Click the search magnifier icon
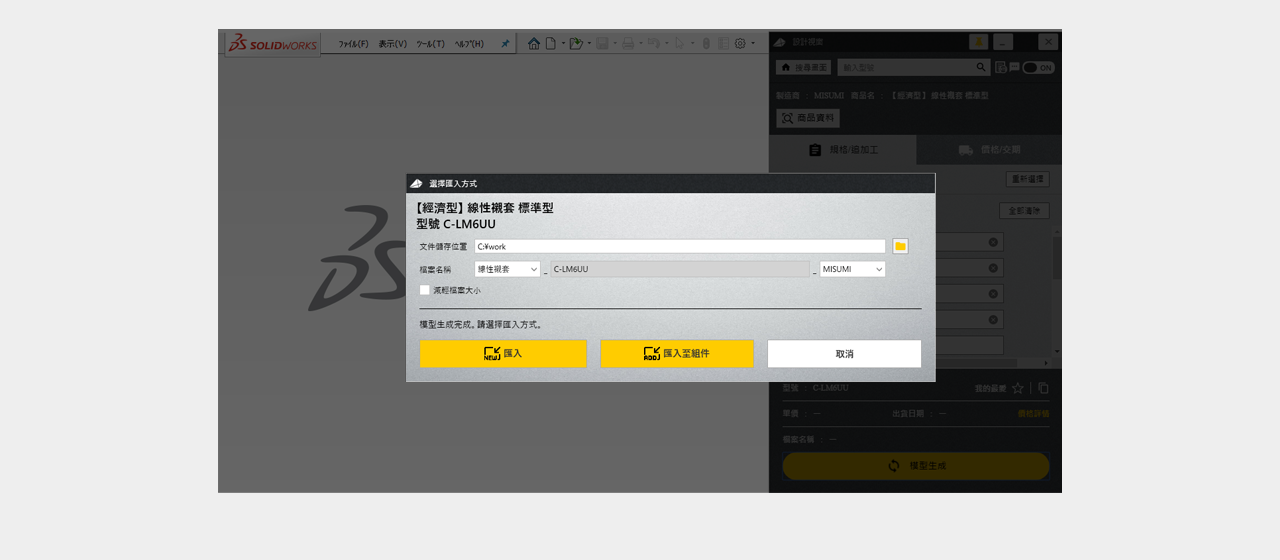Image resolution: width=1280 pixels, height=560 pixels. point(981,68)
